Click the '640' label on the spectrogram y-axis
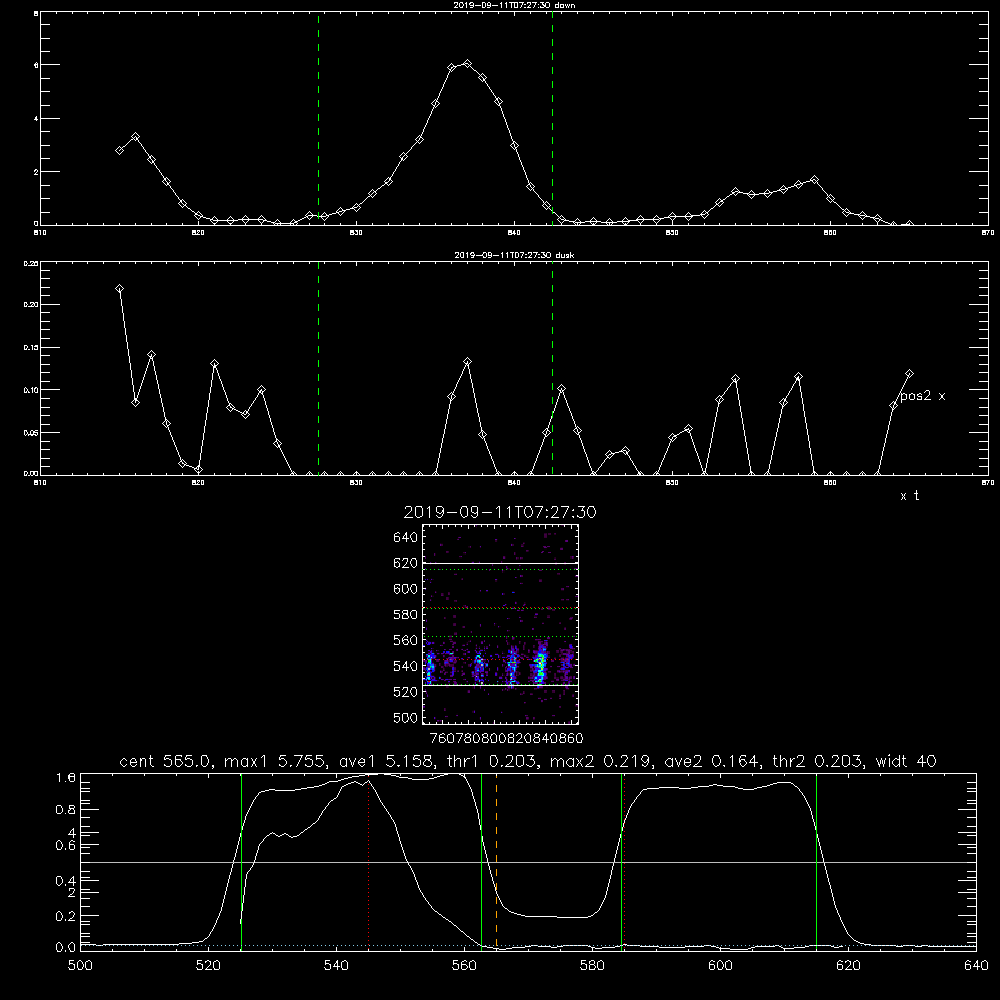Viewport: 1000px width, 1000px height. click(x=406, y=538)
